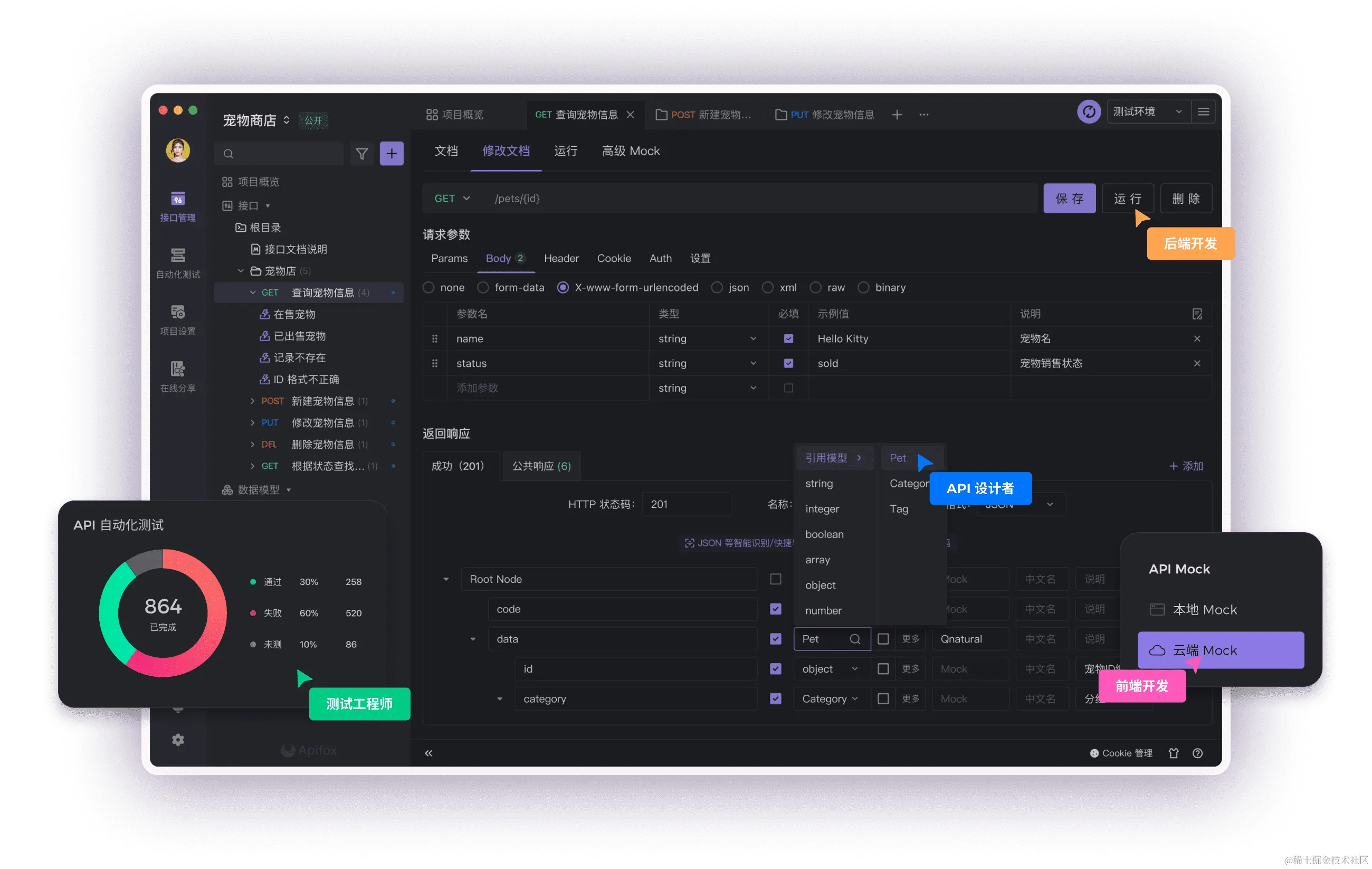Click the HTTP 状态码 input field
1372x869 pixels.
click(x=686, y=504)
